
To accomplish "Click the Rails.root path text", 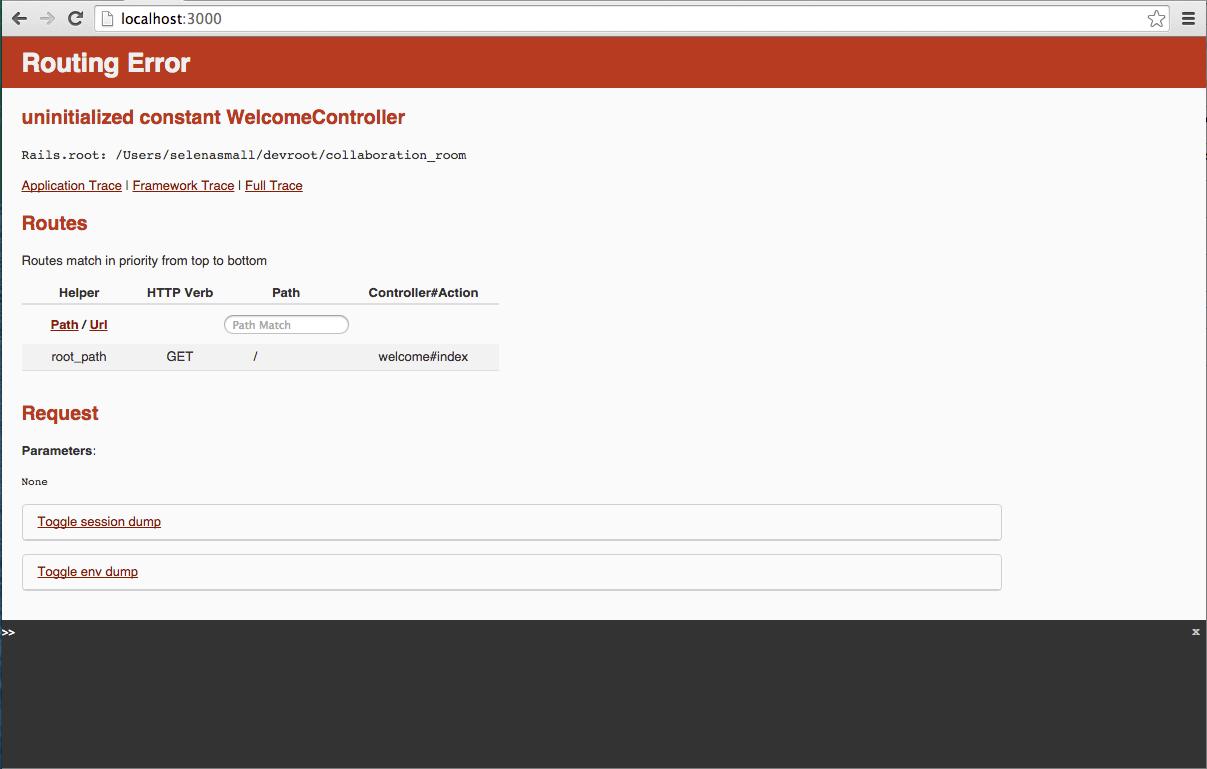I will 244,155.
